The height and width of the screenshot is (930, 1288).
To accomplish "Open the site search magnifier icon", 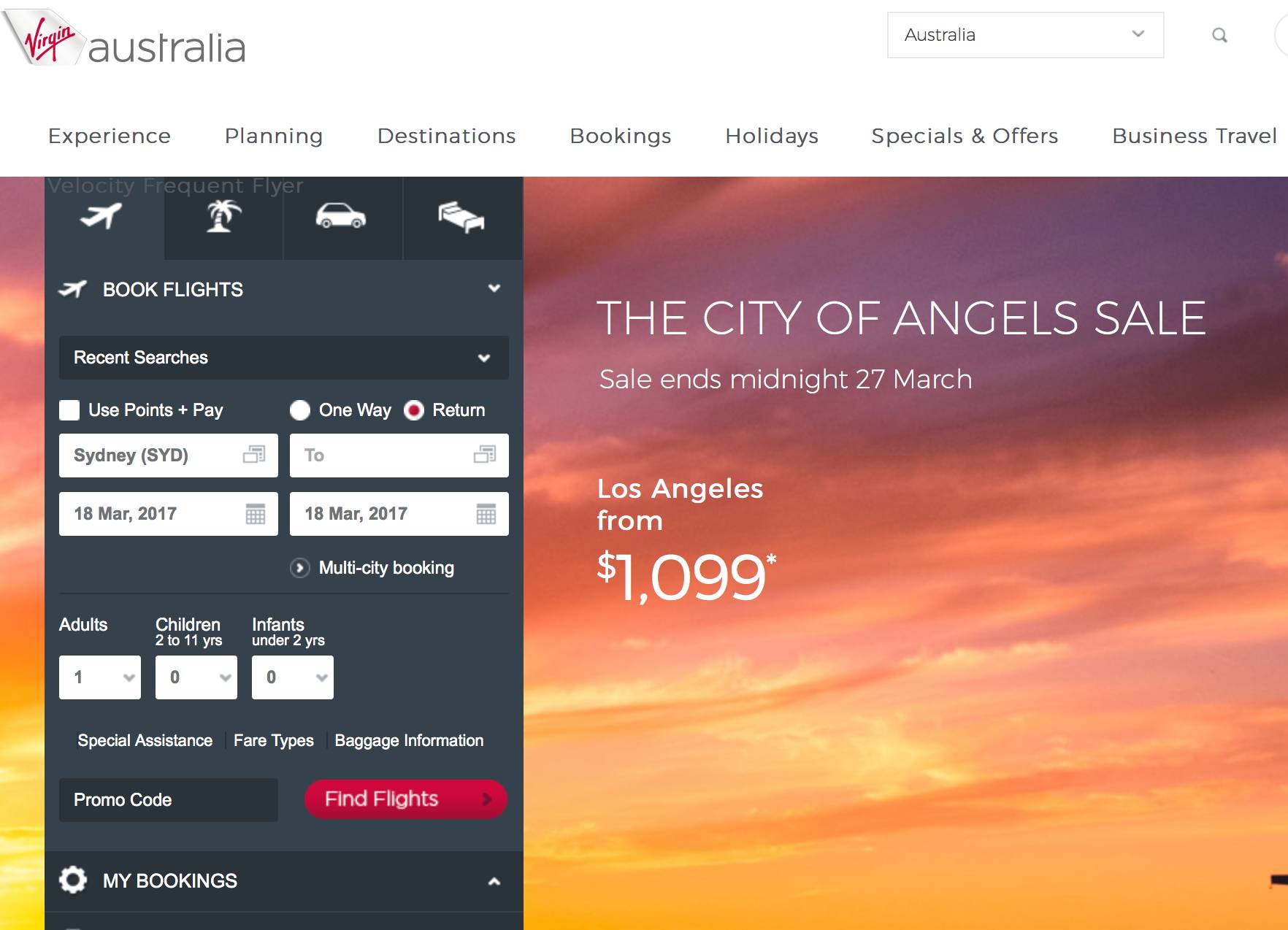I will coord(1219,35).
